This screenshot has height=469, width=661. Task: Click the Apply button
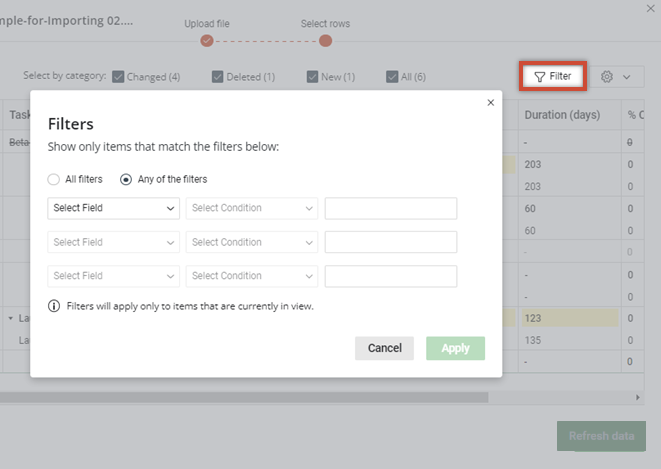455,348
